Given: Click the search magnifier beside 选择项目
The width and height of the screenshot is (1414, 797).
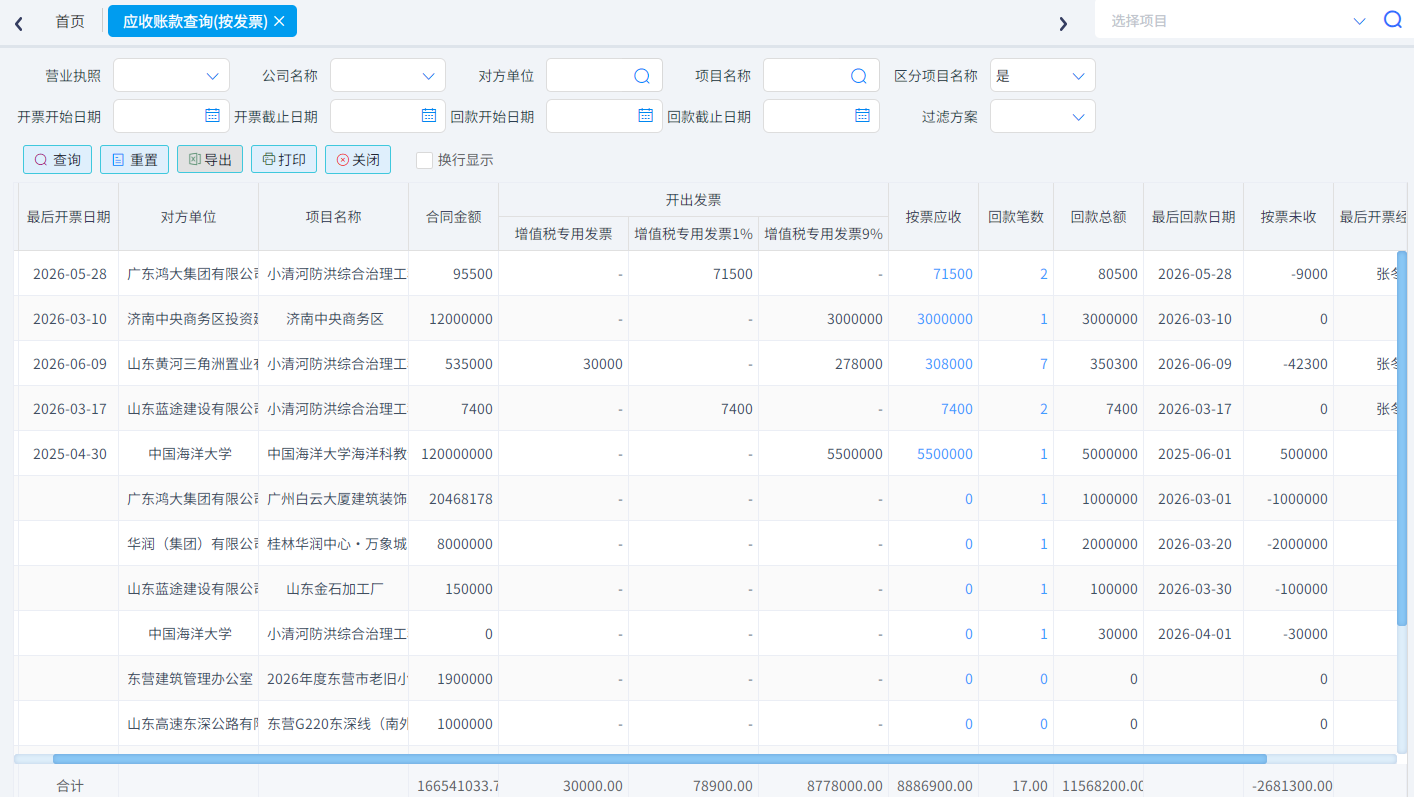Looking at the screenshot, I should pos(1393,20).
